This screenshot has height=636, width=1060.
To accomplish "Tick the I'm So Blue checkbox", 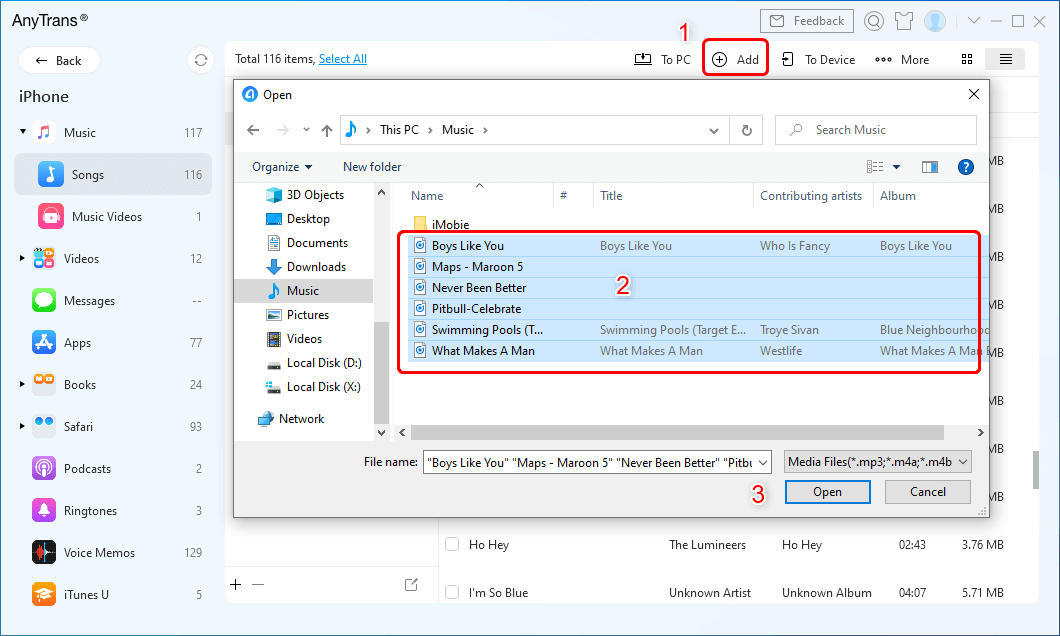I will [452, 593].
